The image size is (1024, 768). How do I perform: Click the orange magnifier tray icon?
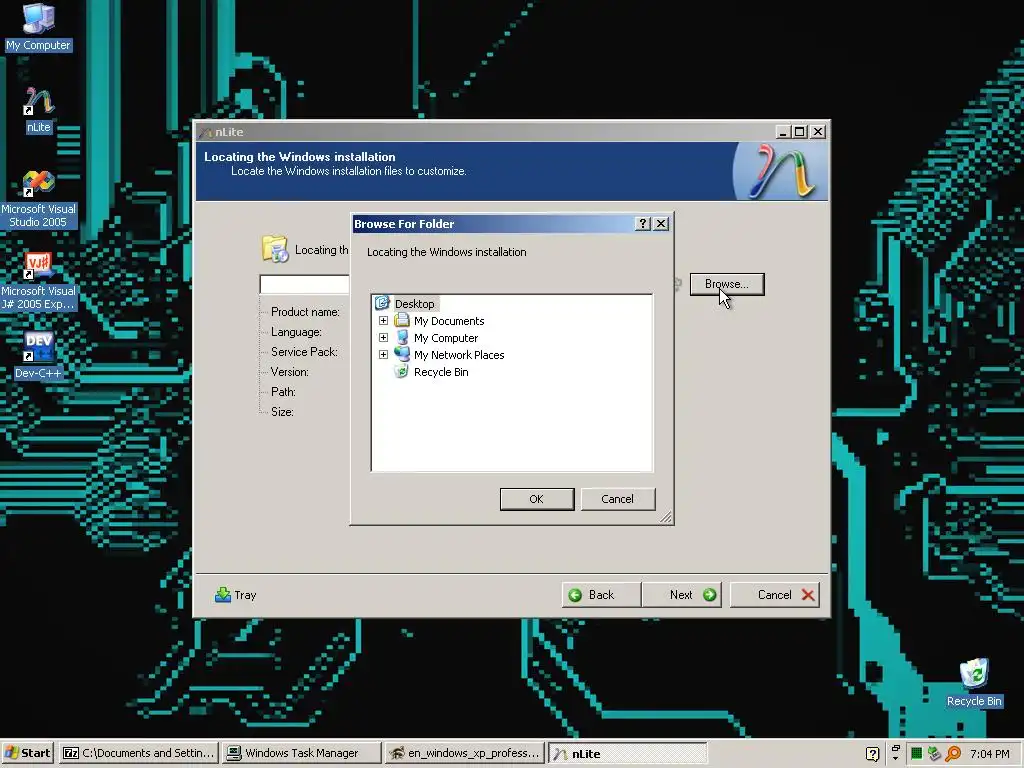coord(953,754)
